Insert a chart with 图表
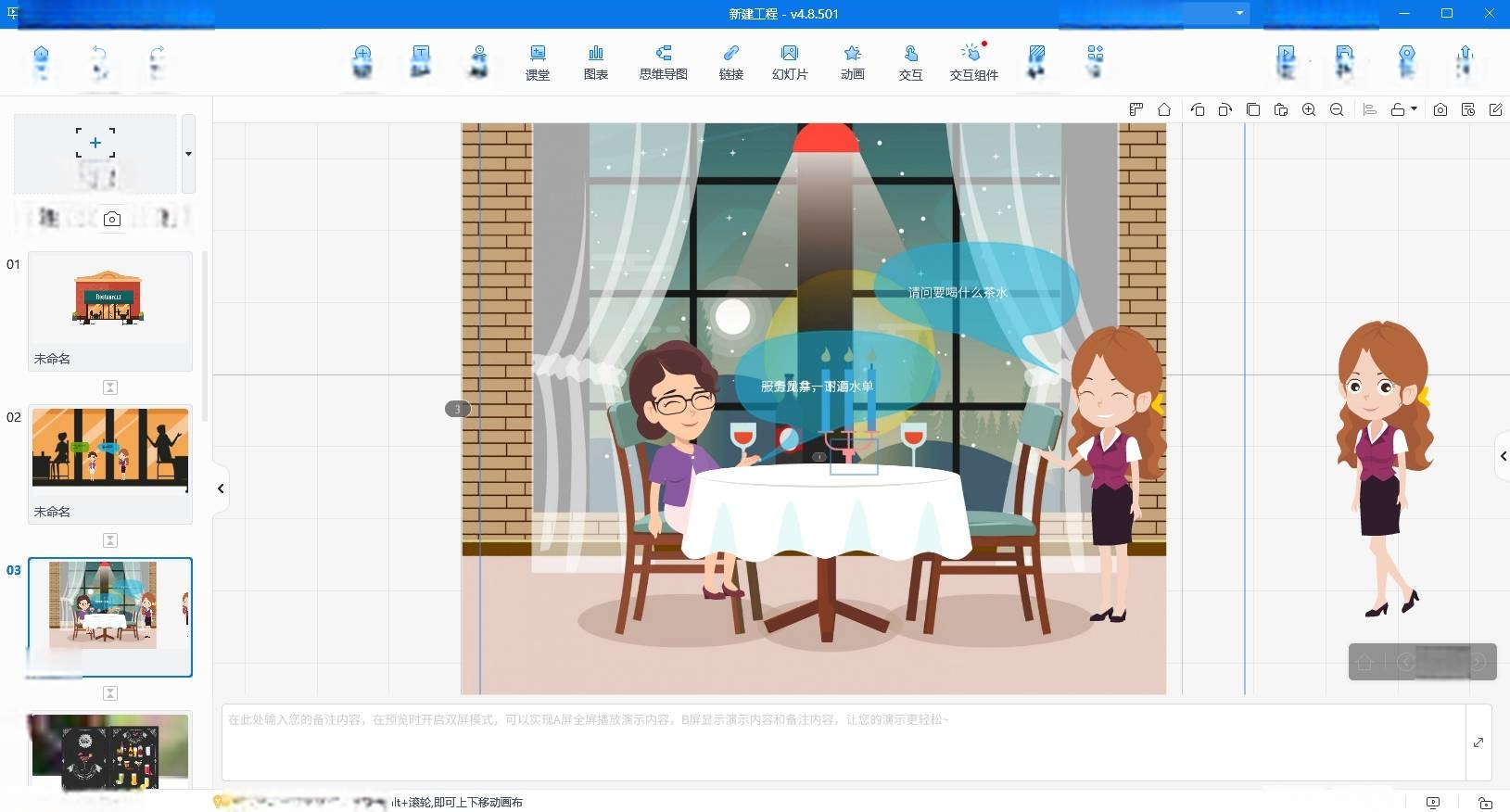Screen dimensions: 1510x812 point(596,62)
